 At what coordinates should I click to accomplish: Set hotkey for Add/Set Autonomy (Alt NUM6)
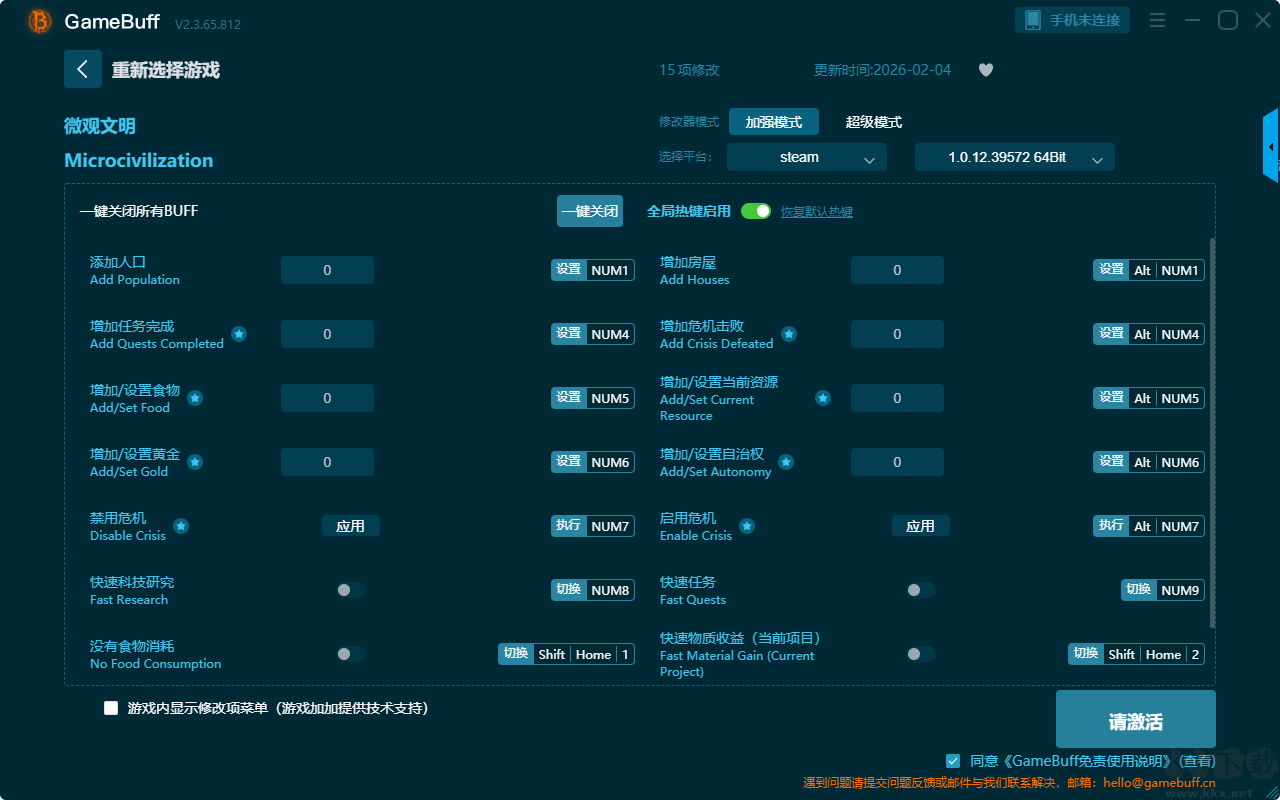coord(1149,462)
